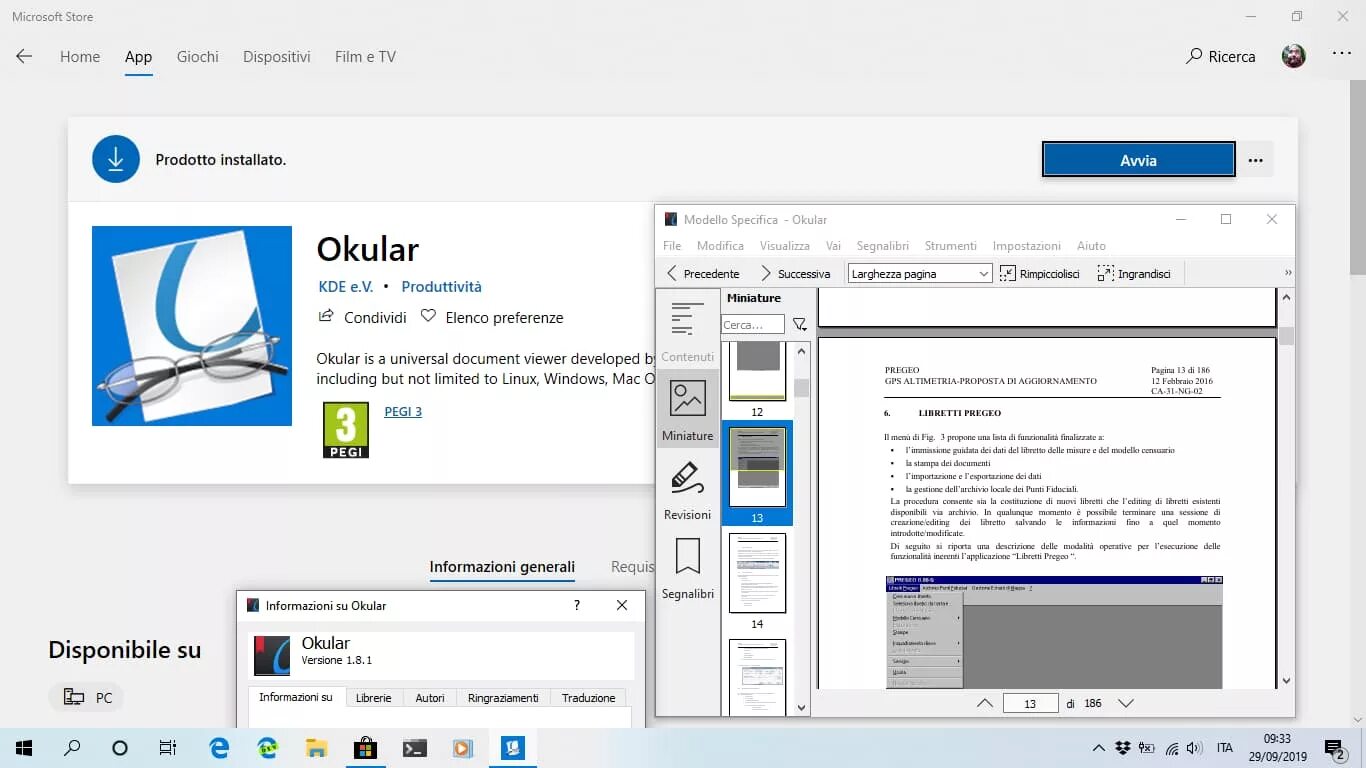
Task: Switch to the Giochi tab in Store
Action: click(197, 57)
